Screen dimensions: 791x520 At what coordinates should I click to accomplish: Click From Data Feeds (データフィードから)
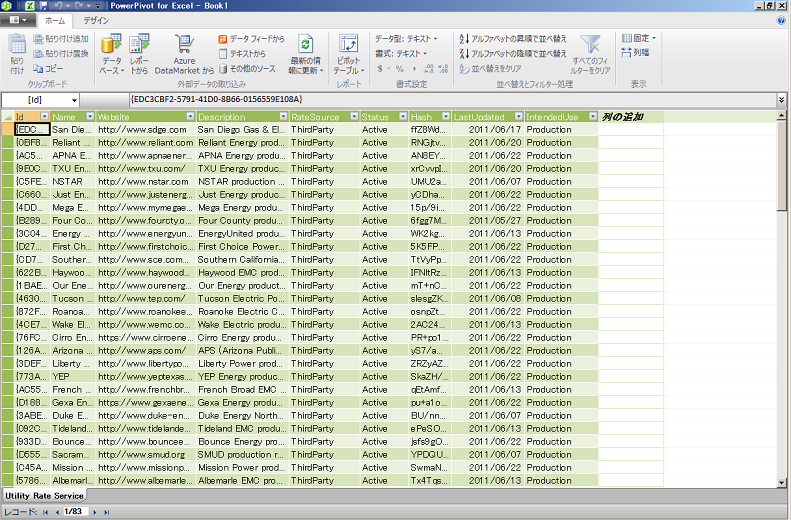click(x=251, y=39)
